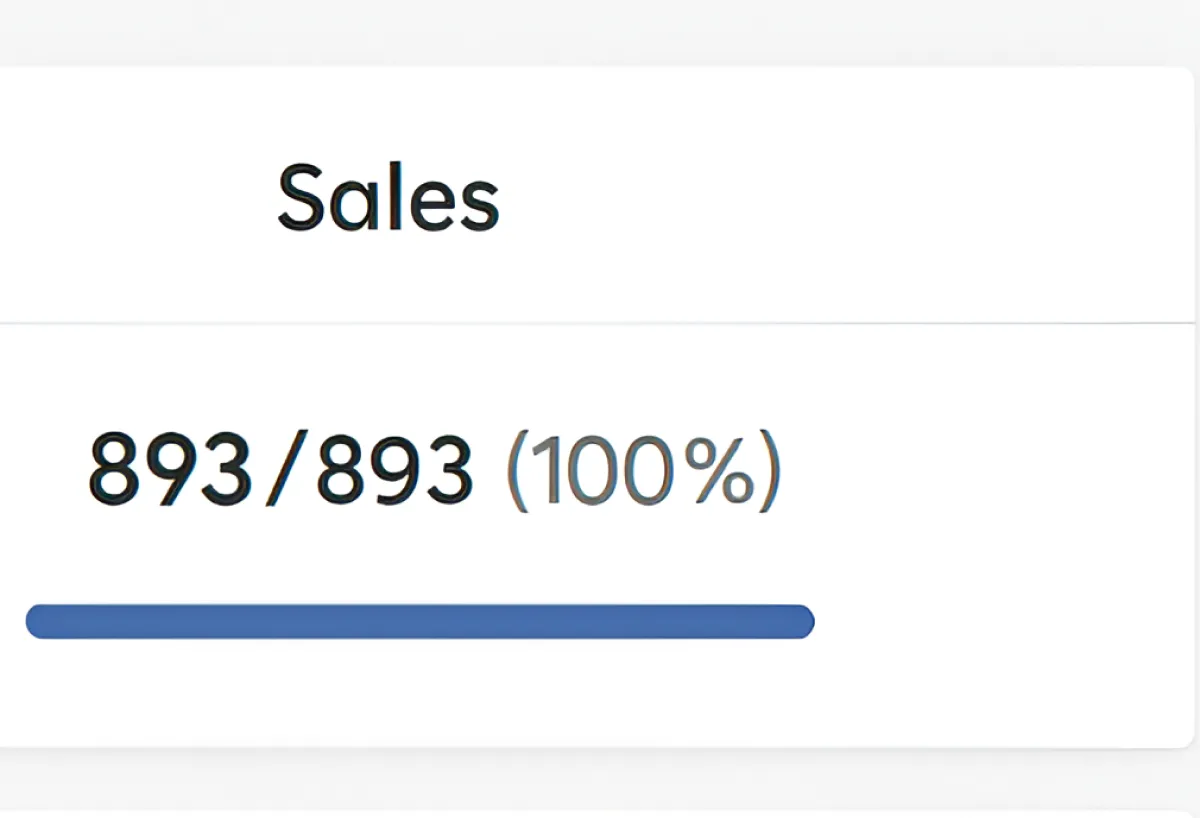
Task: Click the slash between the 893 numbers
Action: [x=284, y=470]
